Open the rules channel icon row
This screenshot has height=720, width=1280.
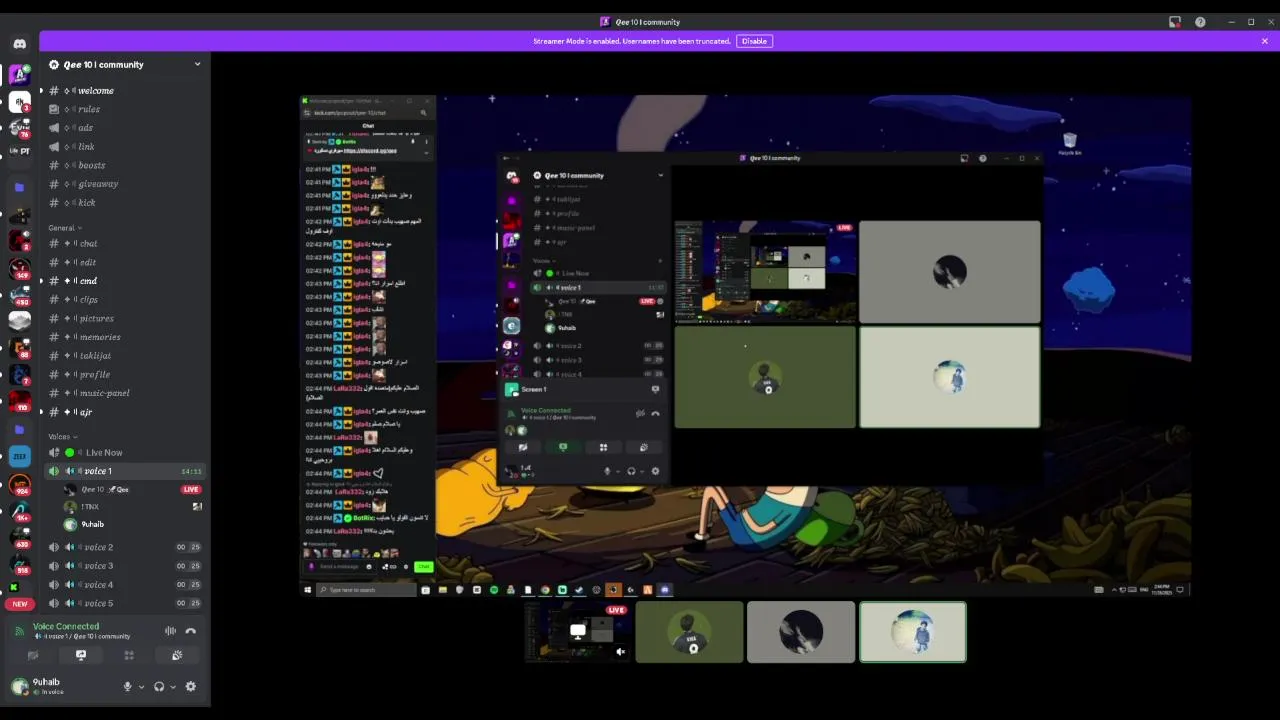click(125, 109)
